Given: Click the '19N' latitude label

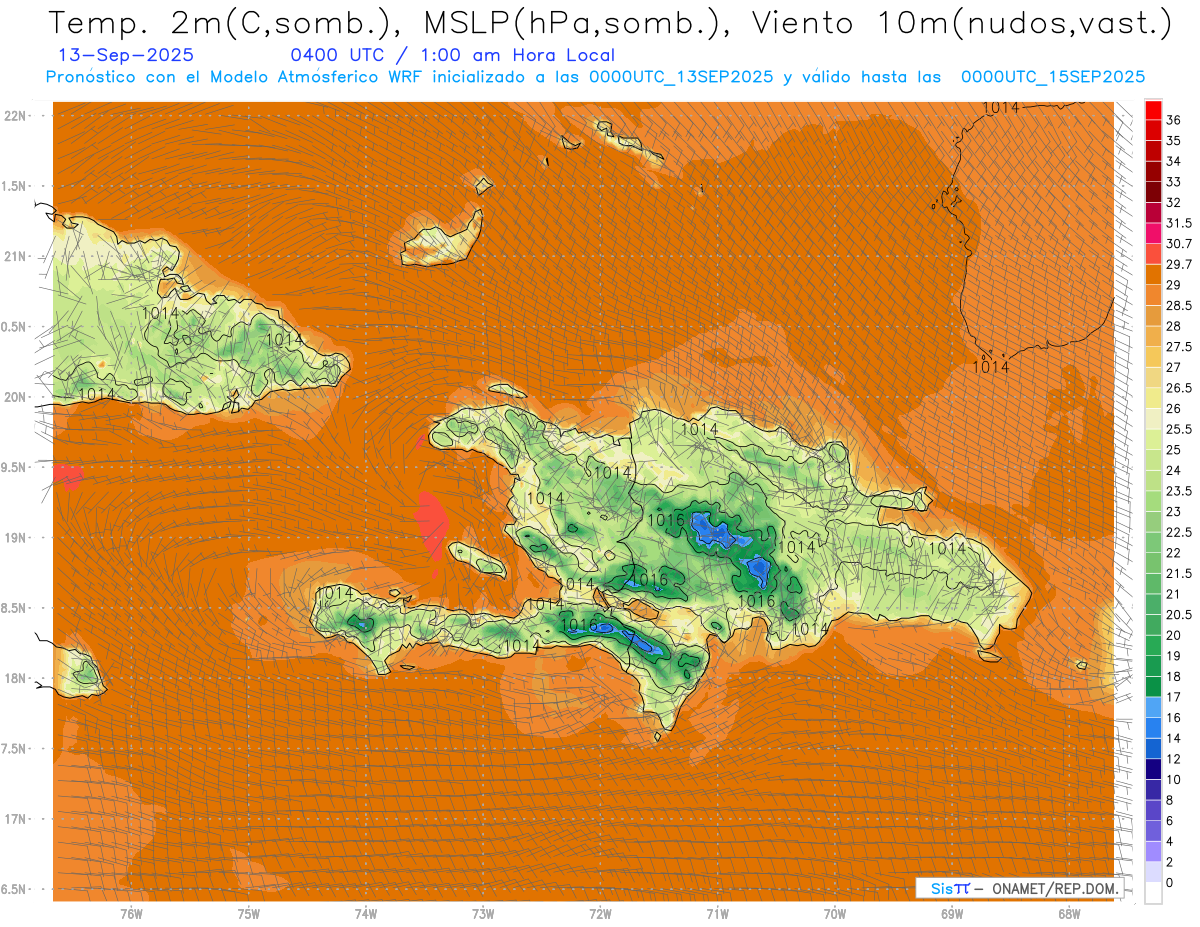Looking at the screenshot, I should point(15,538).
